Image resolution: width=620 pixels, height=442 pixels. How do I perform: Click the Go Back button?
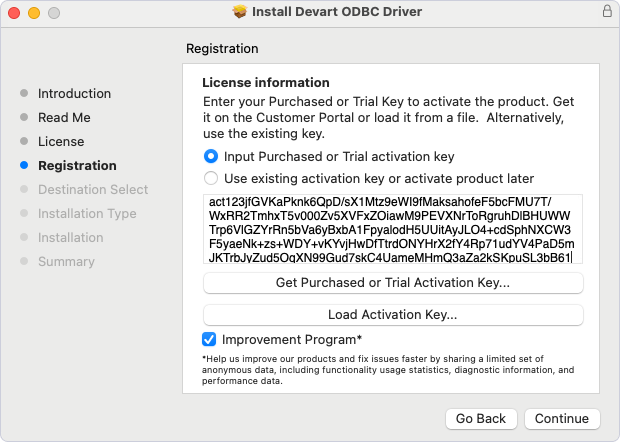click(x=481, y=419)
